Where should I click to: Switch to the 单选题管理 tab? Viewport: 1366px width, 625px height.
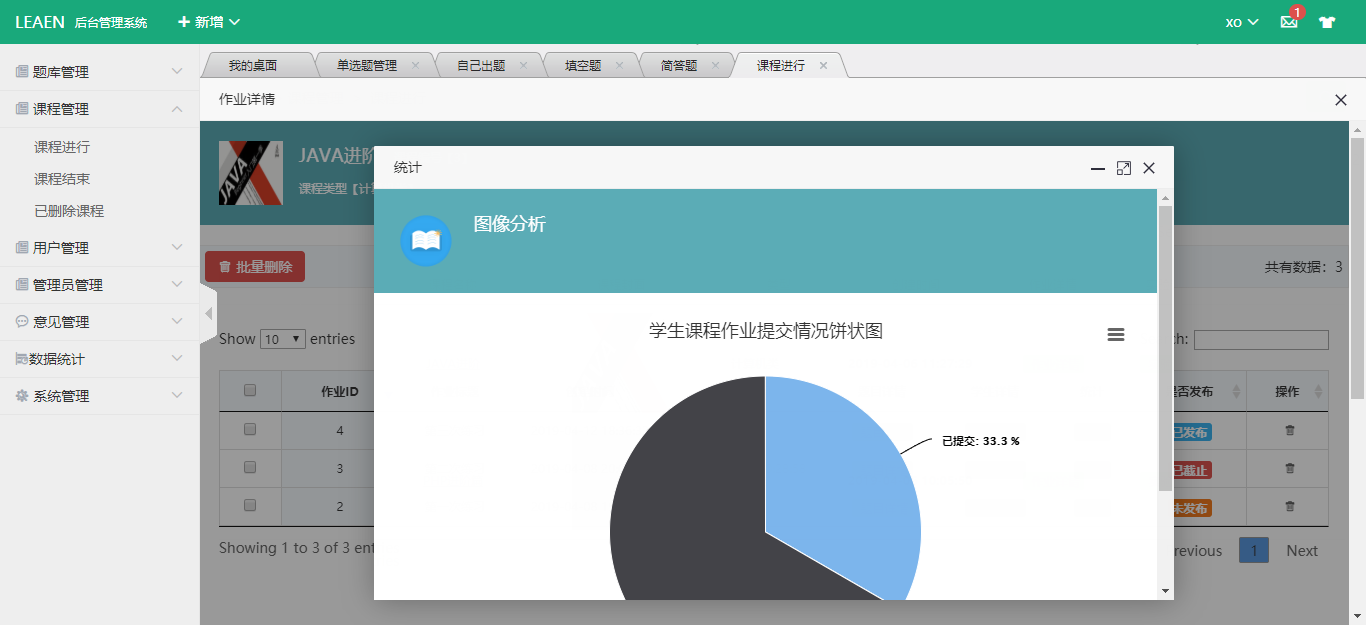tap(366, 65)
